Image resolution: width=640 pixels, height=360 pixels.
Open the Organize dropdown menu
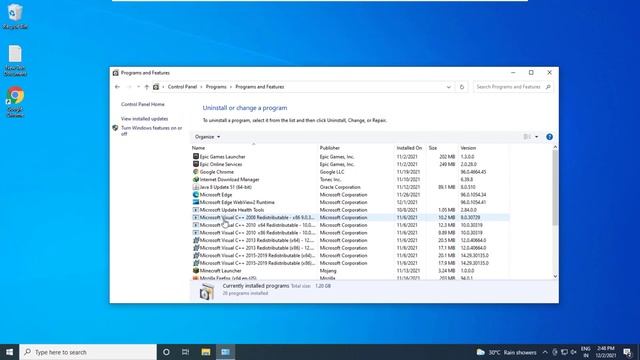pyautogui.click(x=207, y=137)
